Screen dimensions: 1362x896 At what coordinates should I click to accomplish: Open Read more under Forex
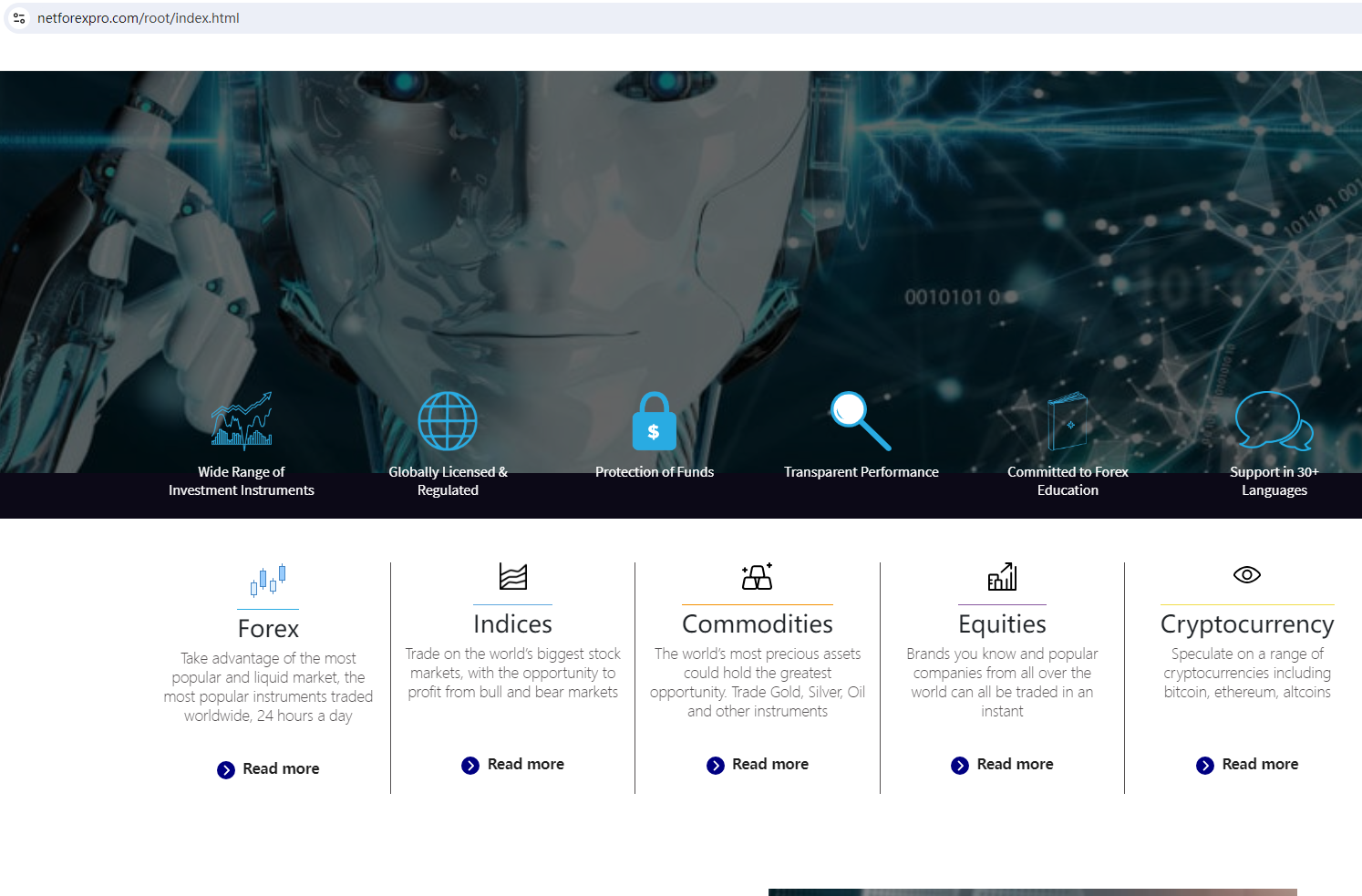(x=281, y=769)
